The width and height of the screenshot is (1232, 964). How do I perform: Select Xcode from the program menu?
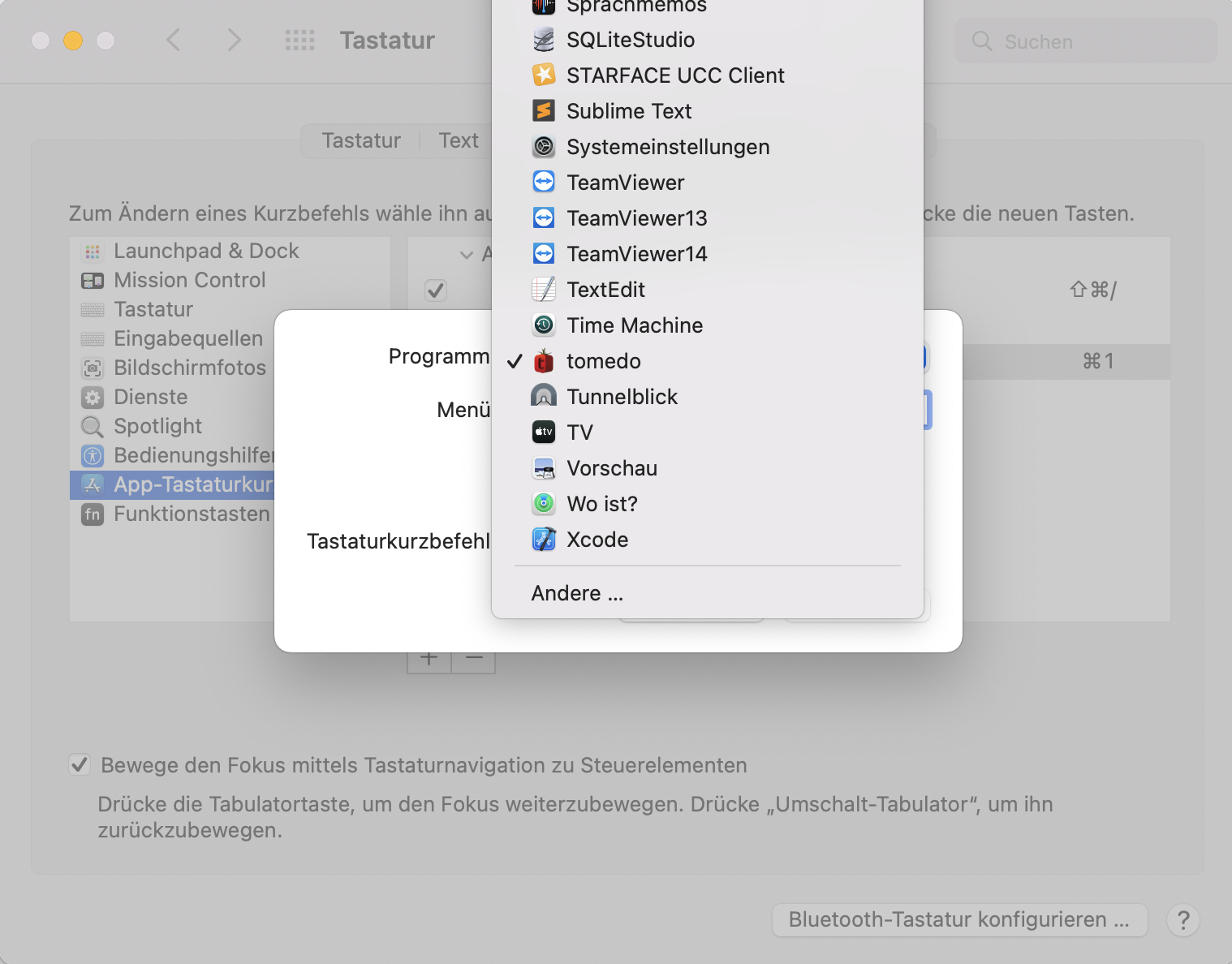pyautogui.click(x=707, y=540)
